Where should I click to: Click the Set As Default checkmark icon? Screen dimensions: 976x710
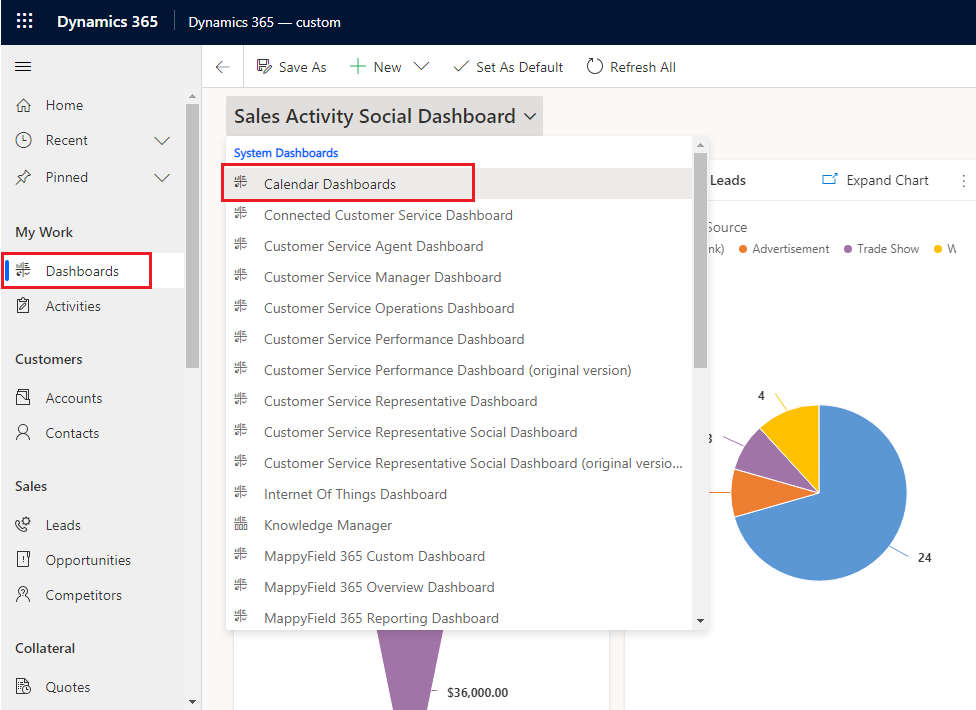tap(461, 67)
